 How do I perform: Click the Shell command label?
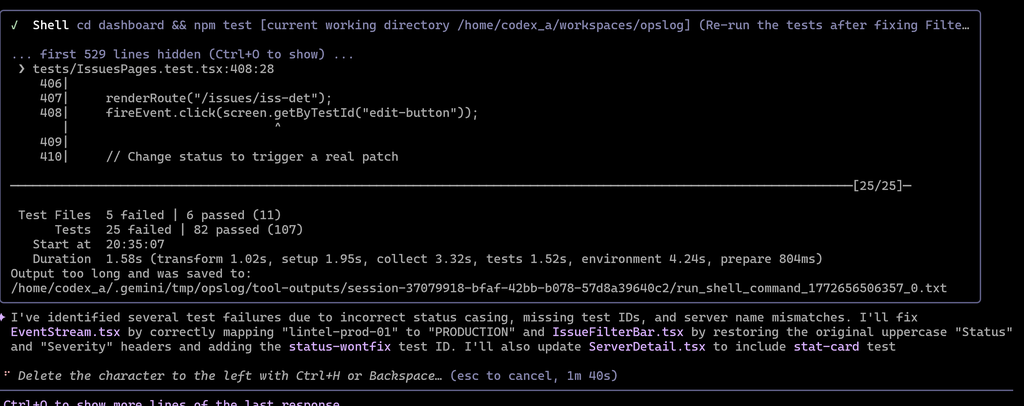pos(51,25)
